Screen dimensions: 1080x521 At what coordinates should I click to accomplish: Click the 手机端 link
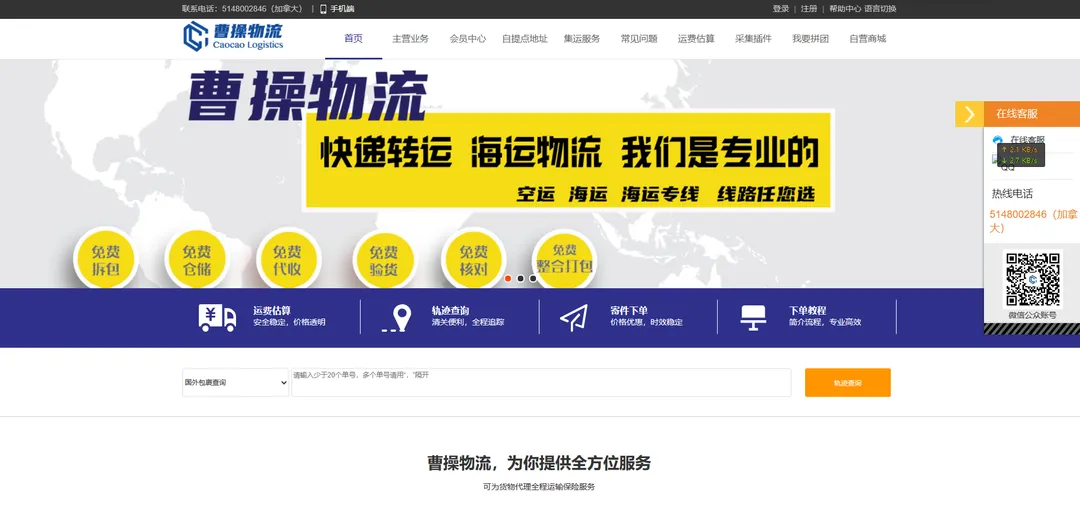[x=342, y=9]
